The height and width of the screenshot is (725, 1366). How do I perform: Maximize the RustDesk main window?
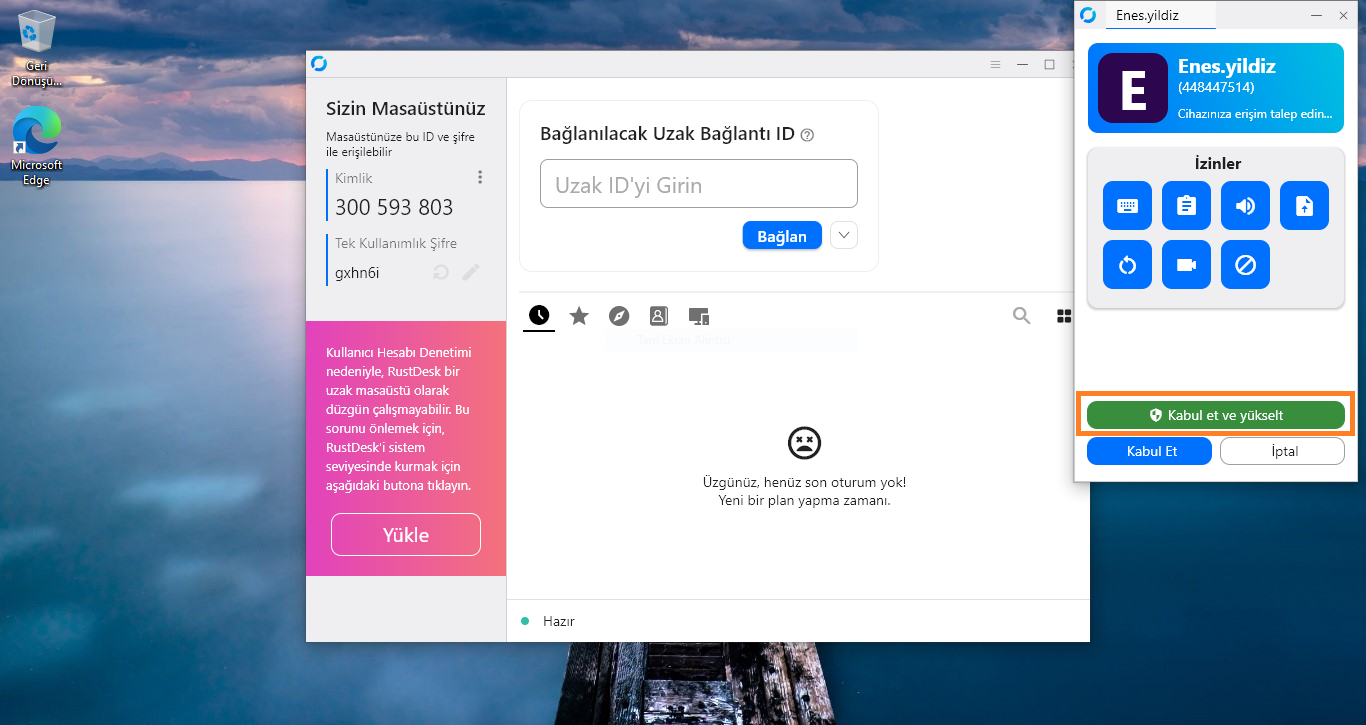[x=1049, y=64]
